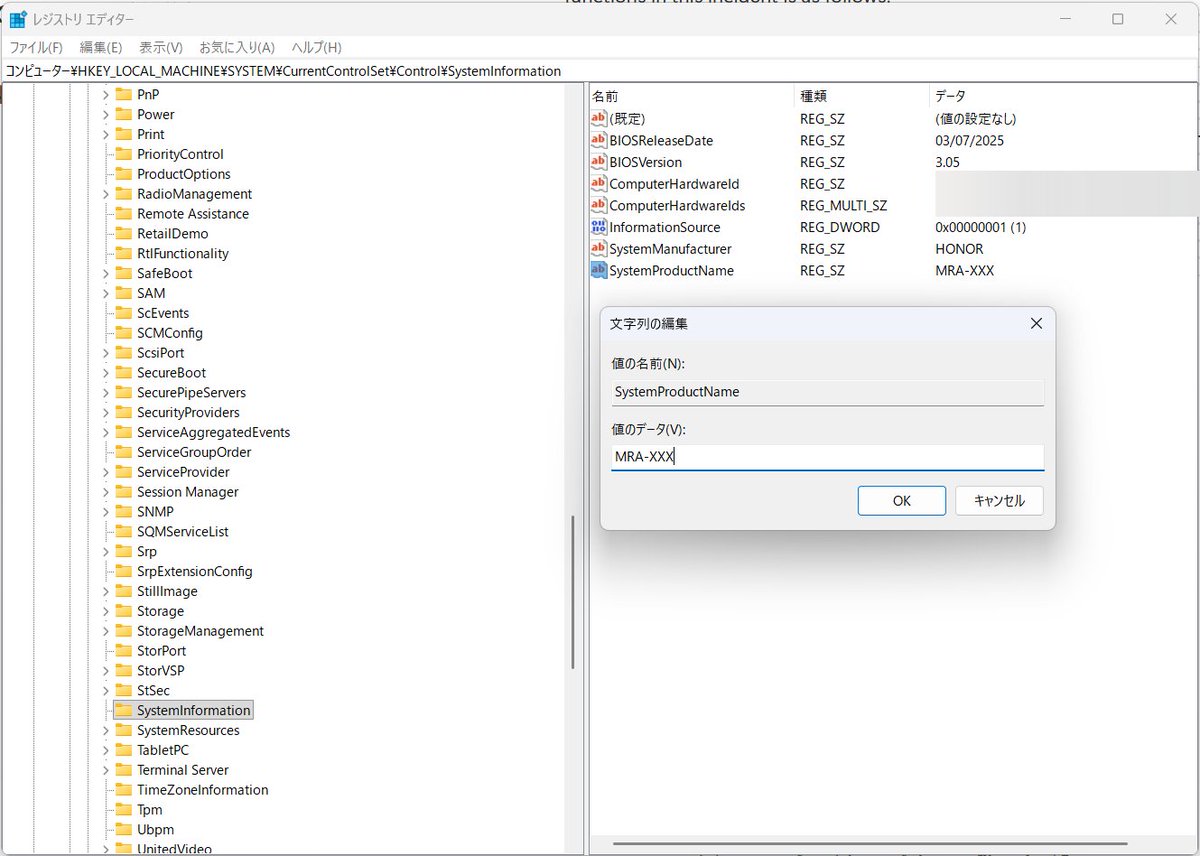The width and height of the screenshot is (1200, 856).
Task: Click the キャンセル button
Action: (x=999, y=501)
